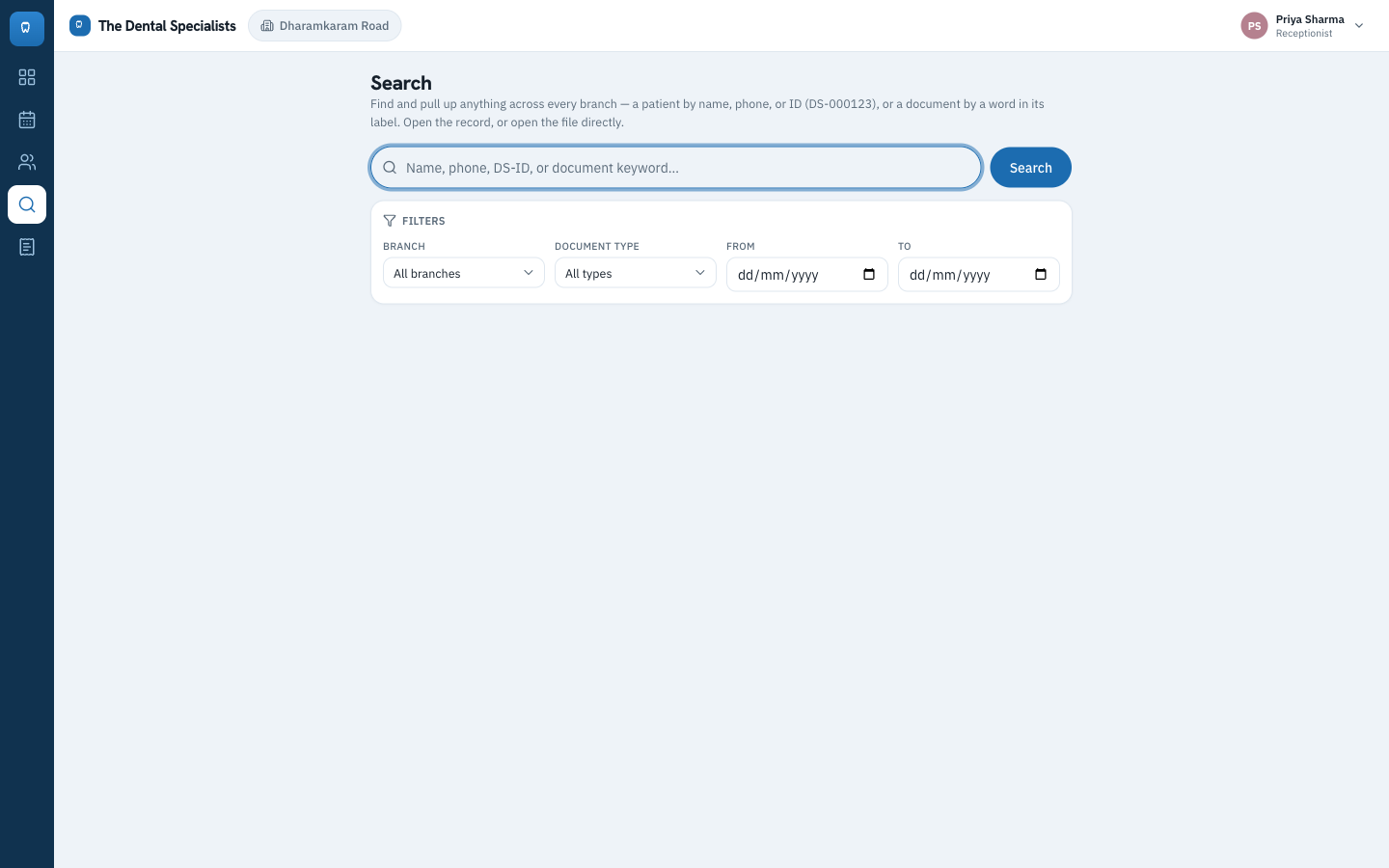
Task: Click the Search page heading
Action: [401, 83]
